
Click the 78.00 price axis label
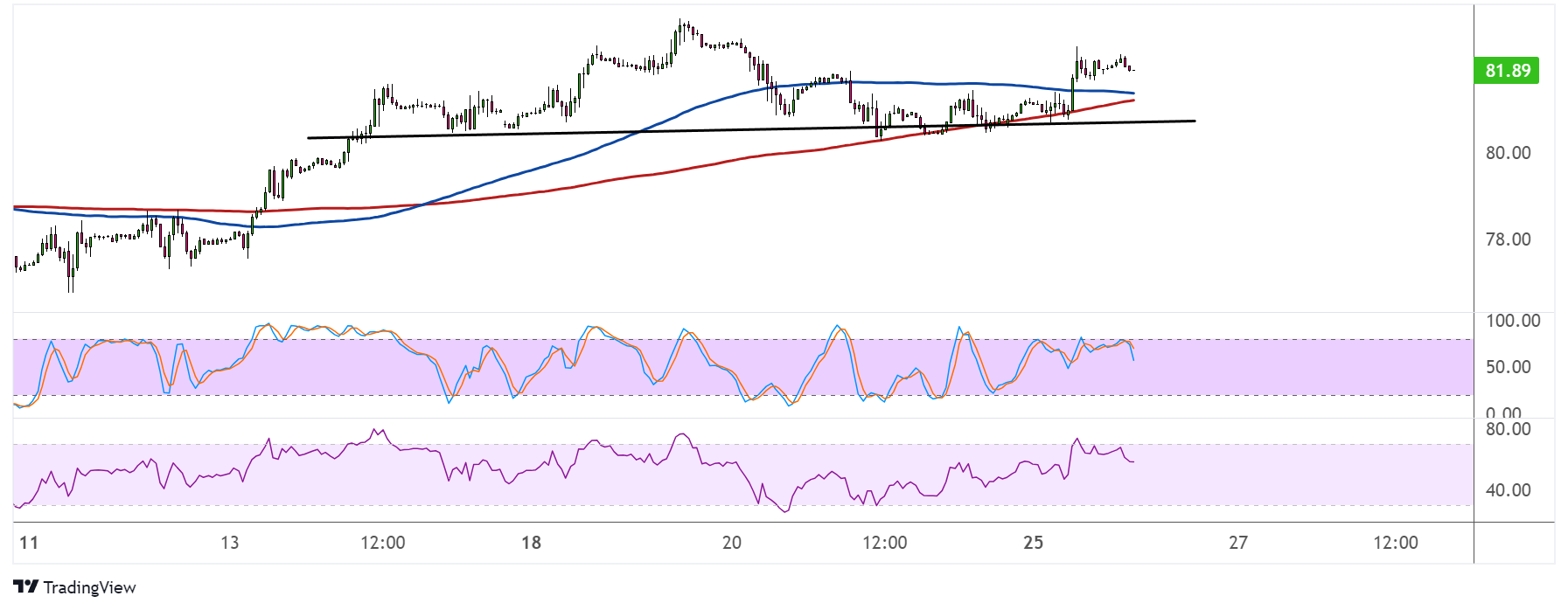point(1508,239)
